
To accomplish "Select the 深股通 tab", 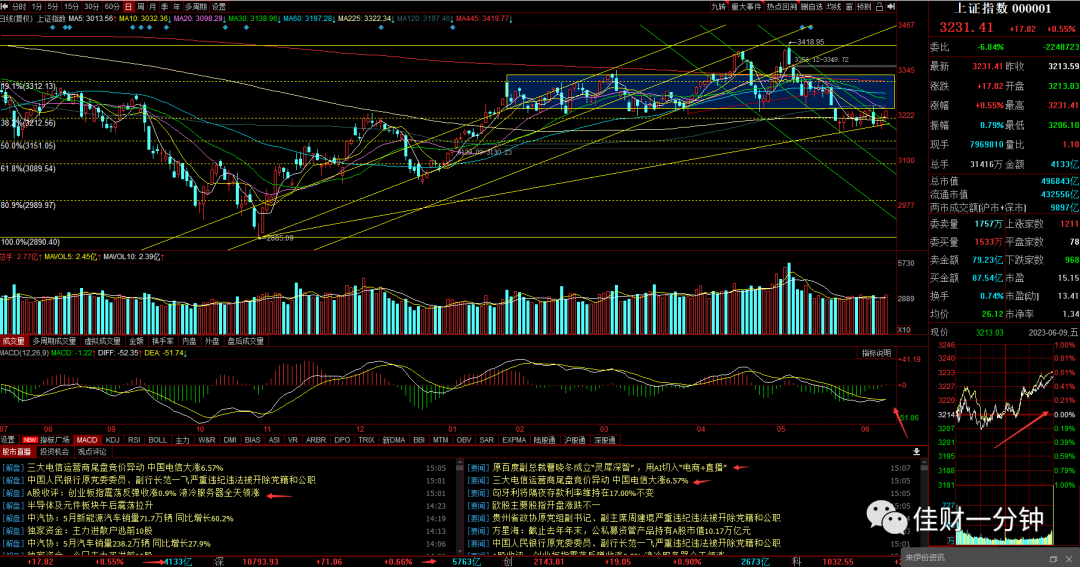I will 605,440.
